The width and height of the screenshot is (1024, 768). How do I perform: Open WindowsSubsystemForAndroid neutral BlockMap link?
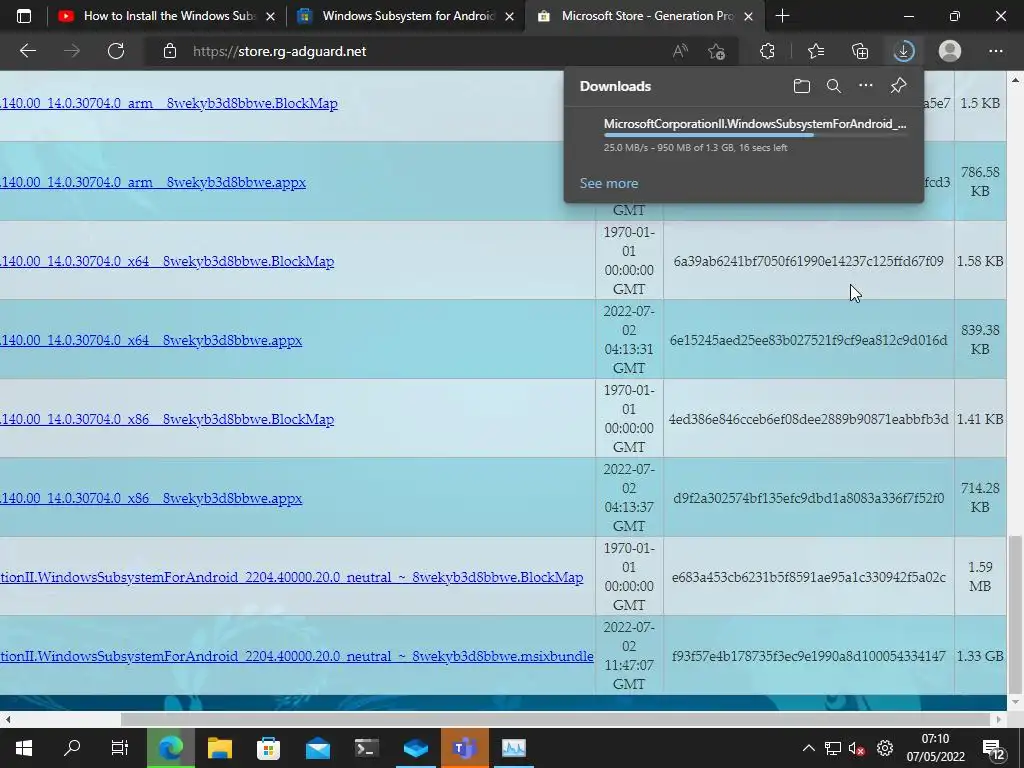click(x=291, y=577)
